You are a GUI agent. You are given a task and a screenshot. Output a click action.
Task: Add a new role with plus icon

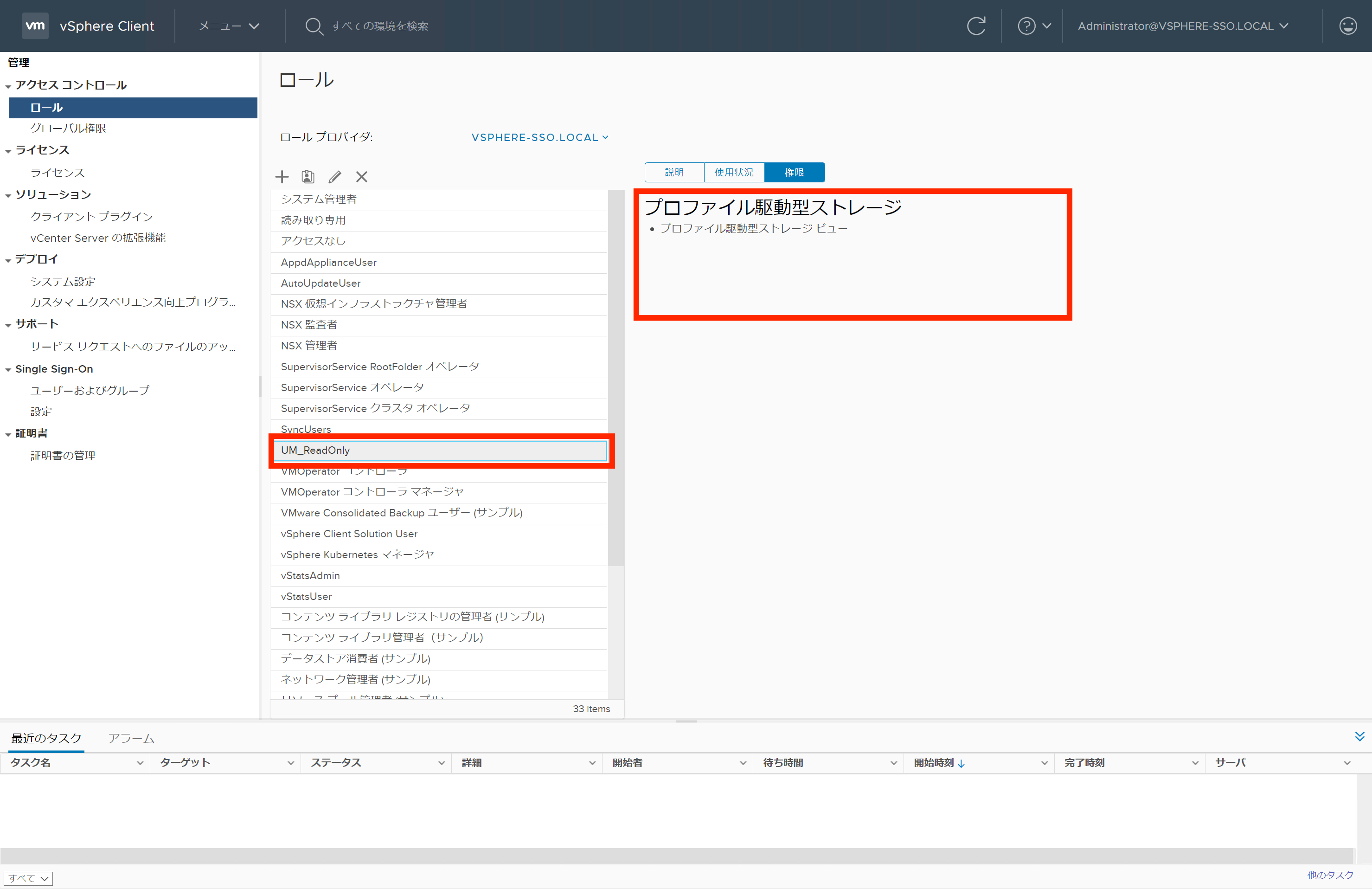[282, 176]
